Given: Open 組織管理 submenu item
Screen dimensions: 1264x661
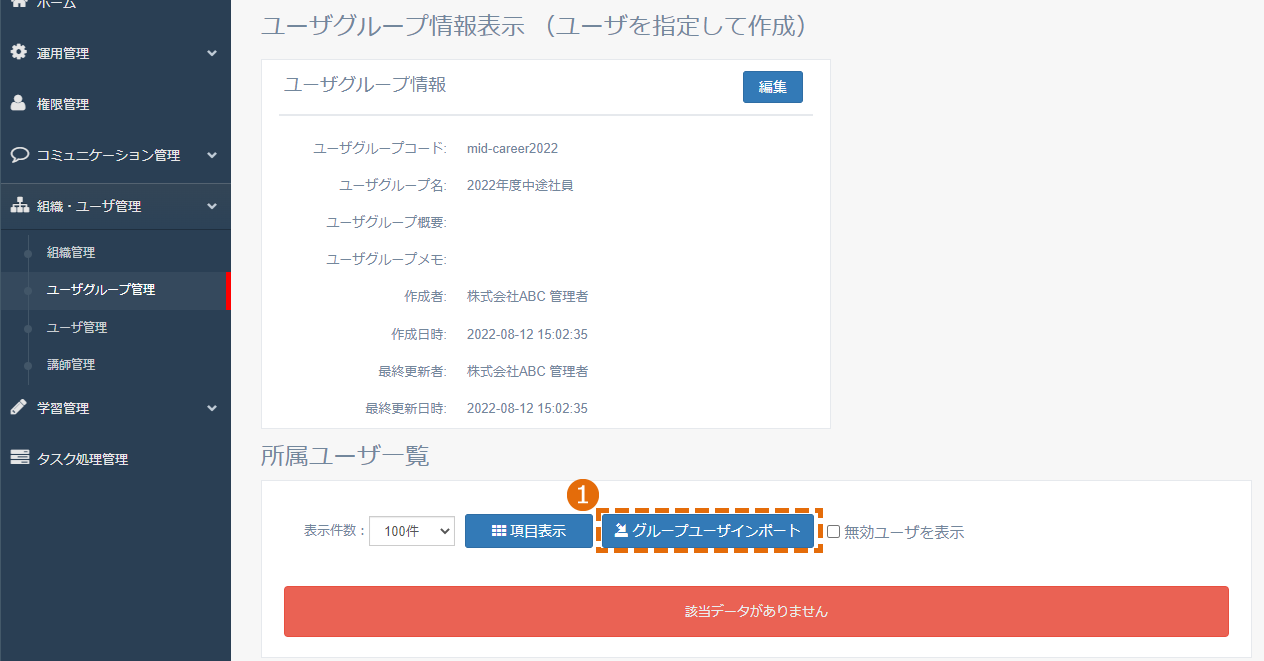Looking at the screenshot, I should [x=71, y=253].
